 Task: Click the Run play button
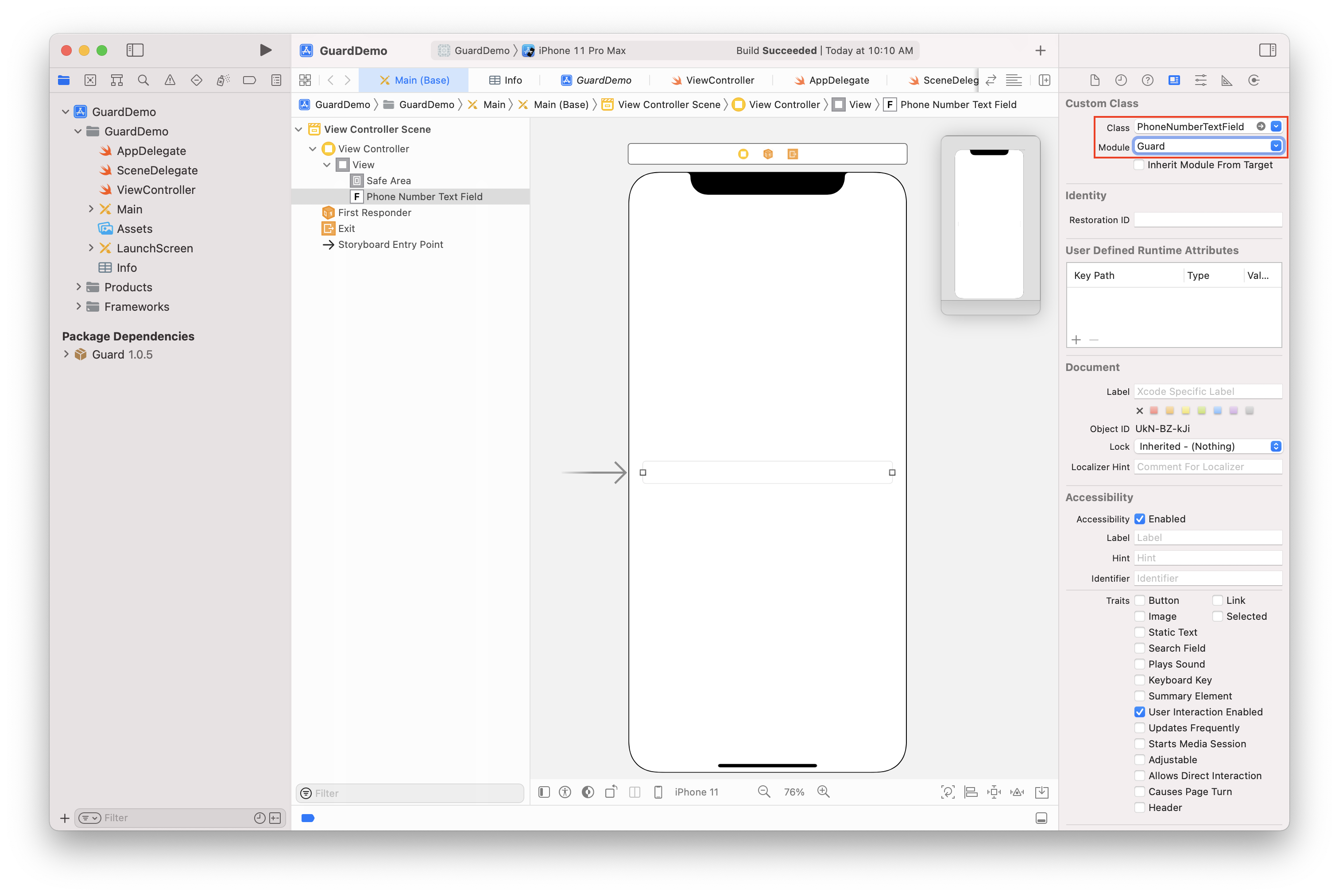click(x=265, y=50)
